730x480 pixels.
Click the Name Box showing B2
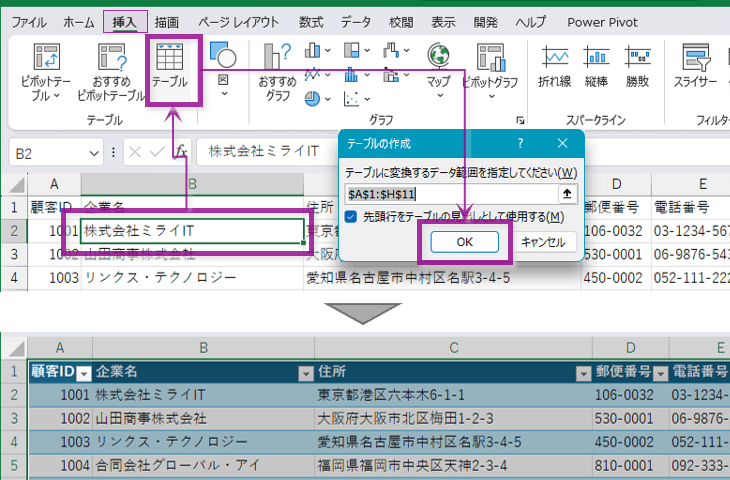pyautogui.click(x=48, y=153)
